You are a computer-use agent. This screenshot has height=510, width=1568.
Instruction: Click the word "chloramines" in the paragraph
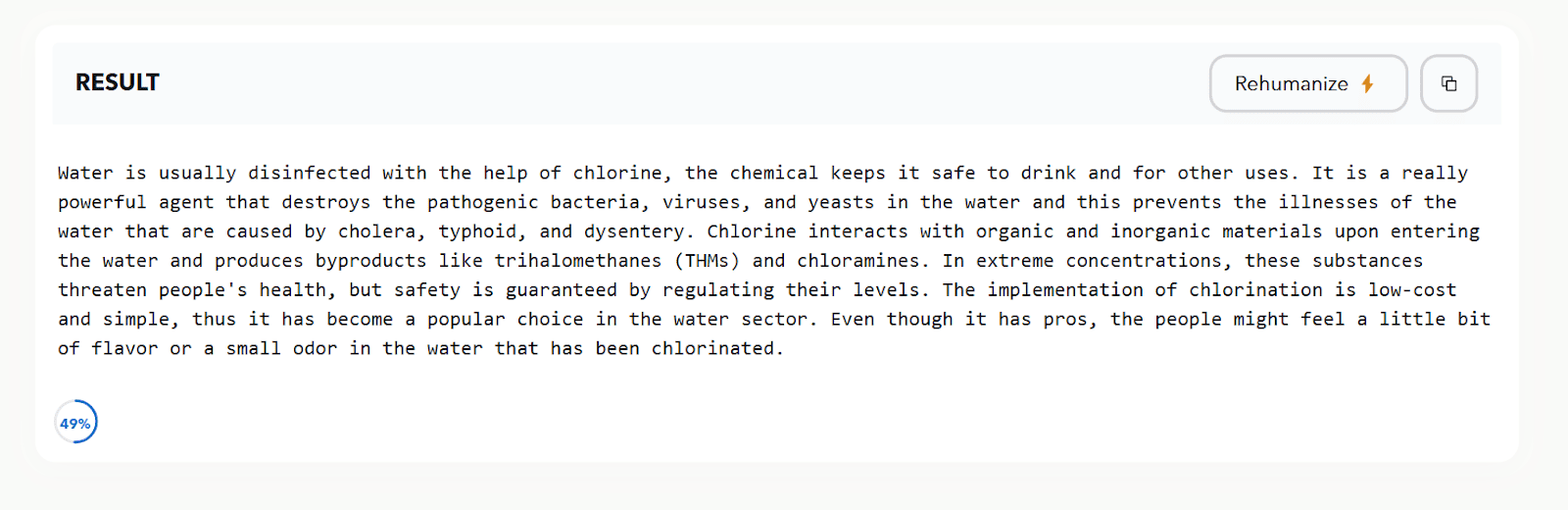[858, 261]
